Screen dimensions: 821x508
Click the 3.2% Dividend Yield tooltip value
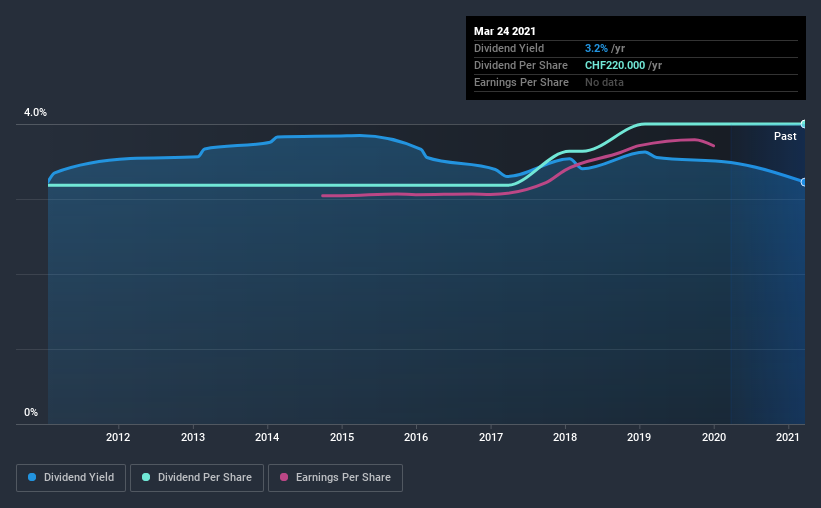coord(596,48)
